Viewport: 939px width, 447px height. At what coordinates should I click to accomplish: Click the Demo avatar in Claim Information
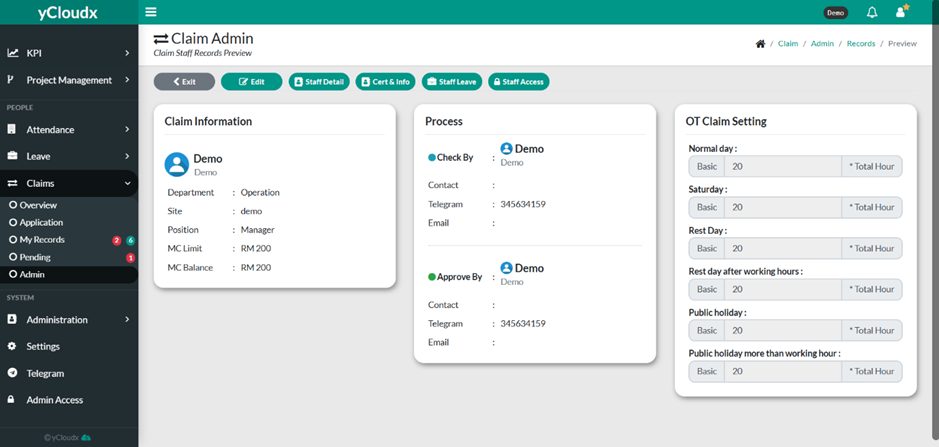177,164
